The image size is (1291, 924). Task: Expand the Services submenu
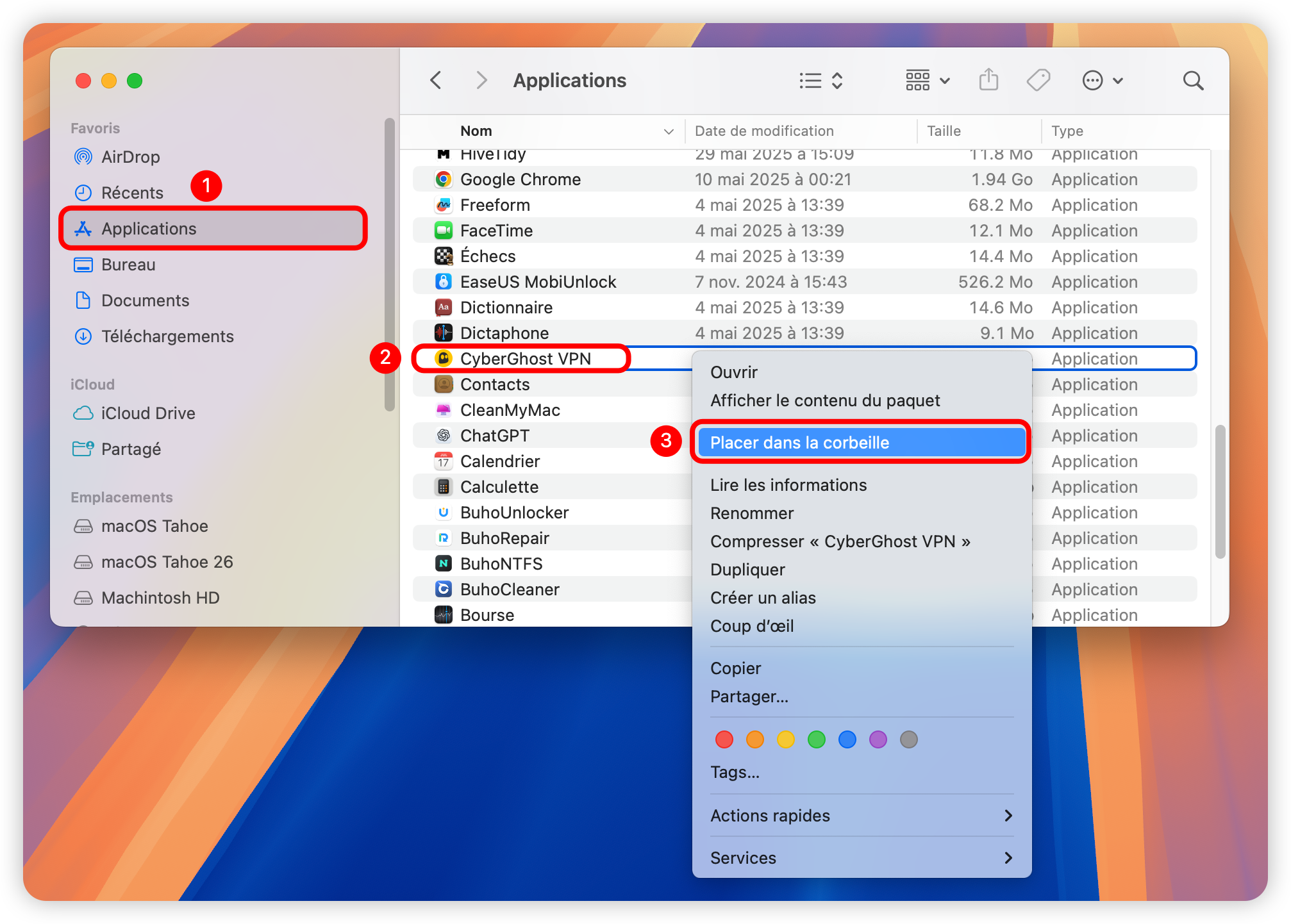[x=862, y=858]
